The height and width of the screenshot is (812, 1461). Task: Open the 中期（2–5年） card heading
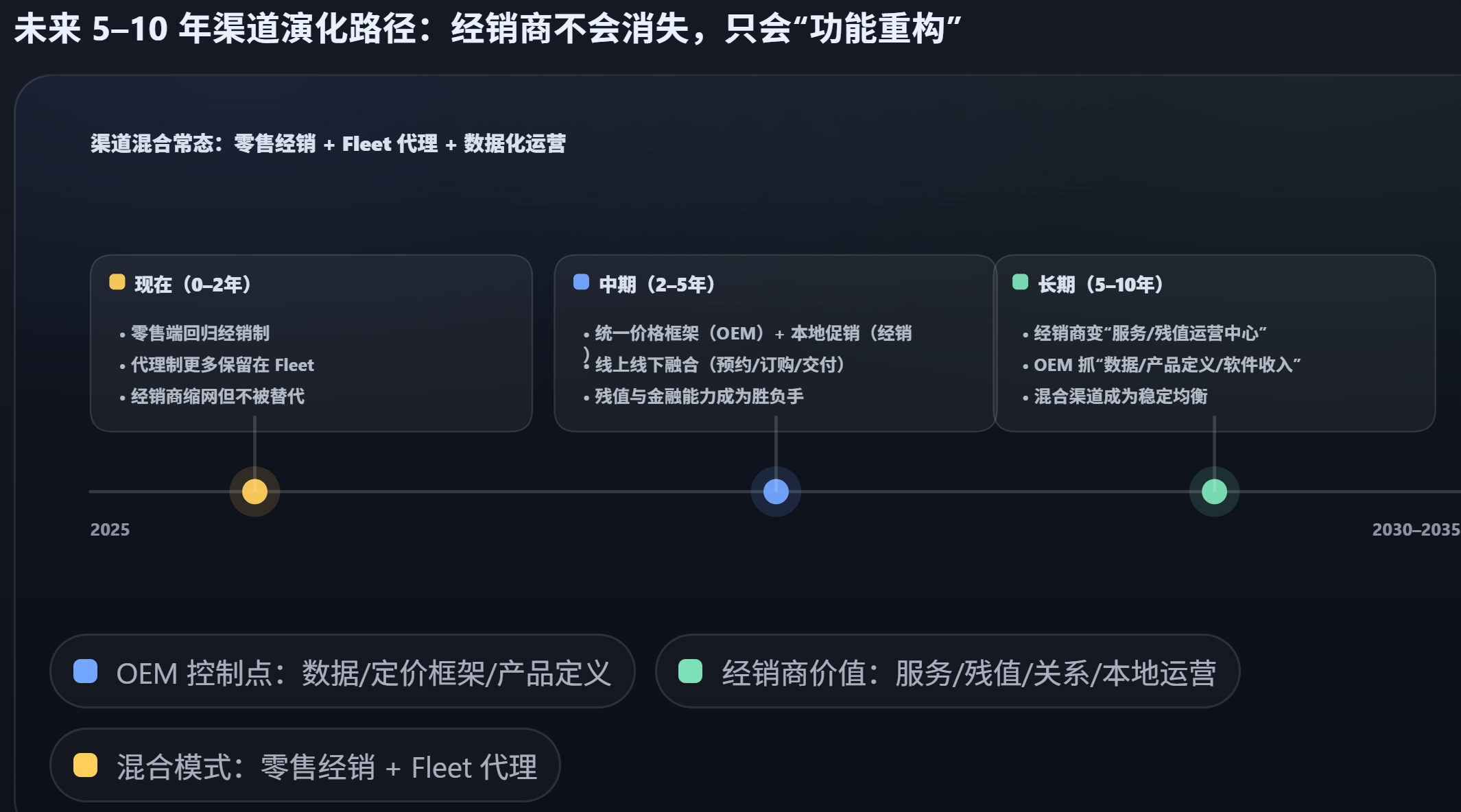click(x=656, y=285)
